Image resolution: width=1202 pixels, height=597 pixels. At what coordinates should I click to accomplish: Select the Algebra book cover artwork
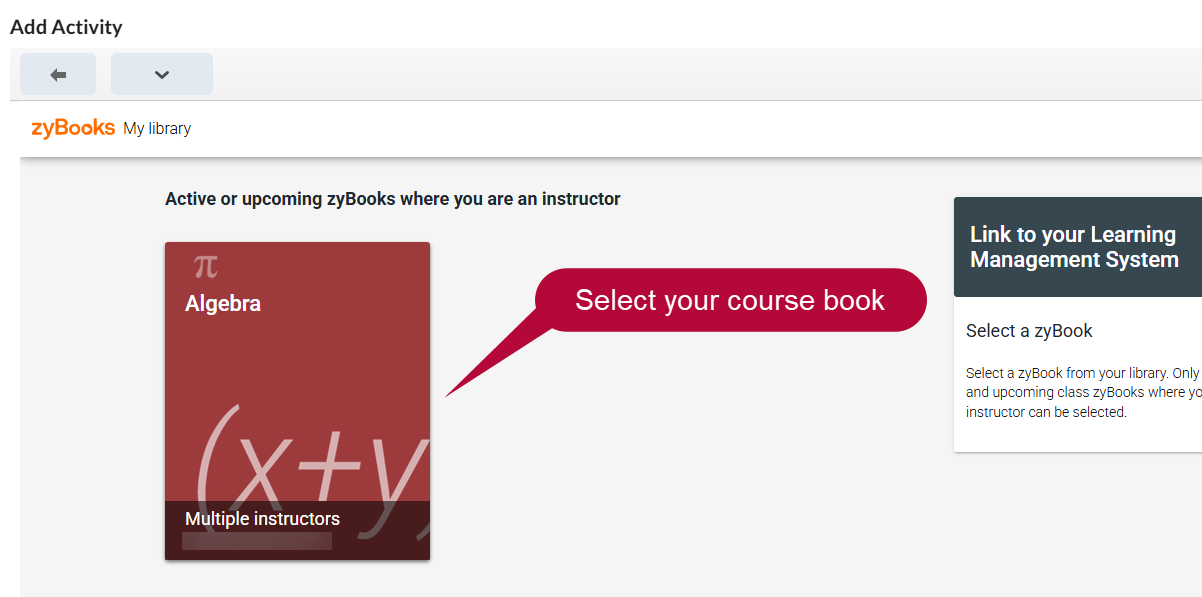297,420
